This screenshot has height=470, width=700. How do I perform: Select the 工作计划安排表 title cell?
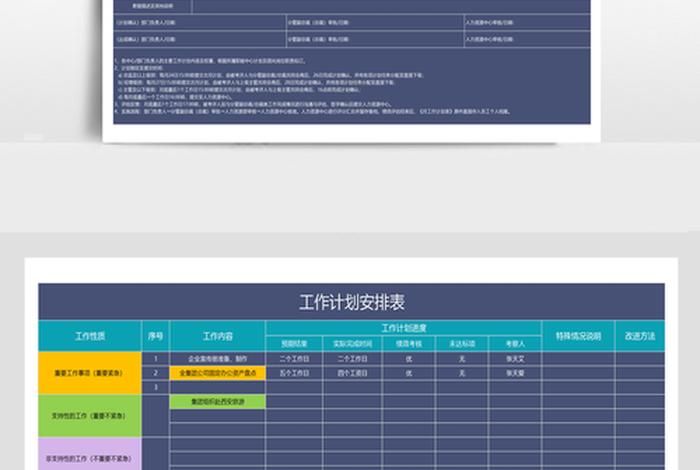pos(351,302)
